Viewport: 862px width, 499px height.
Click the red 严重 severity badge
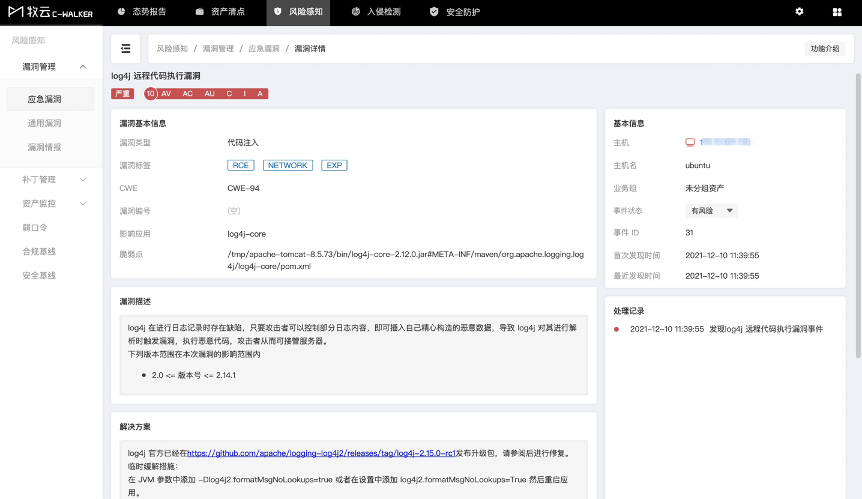[x=122, y=93]
